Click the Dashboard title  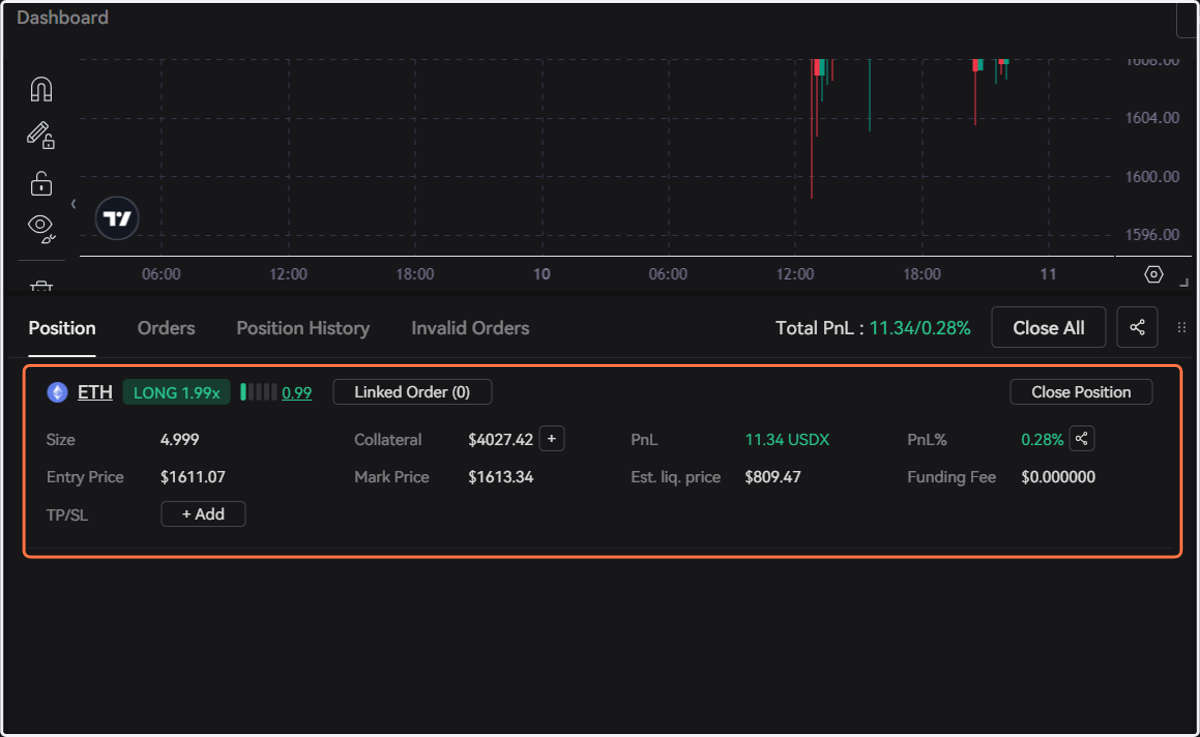(x=63, y=18)
